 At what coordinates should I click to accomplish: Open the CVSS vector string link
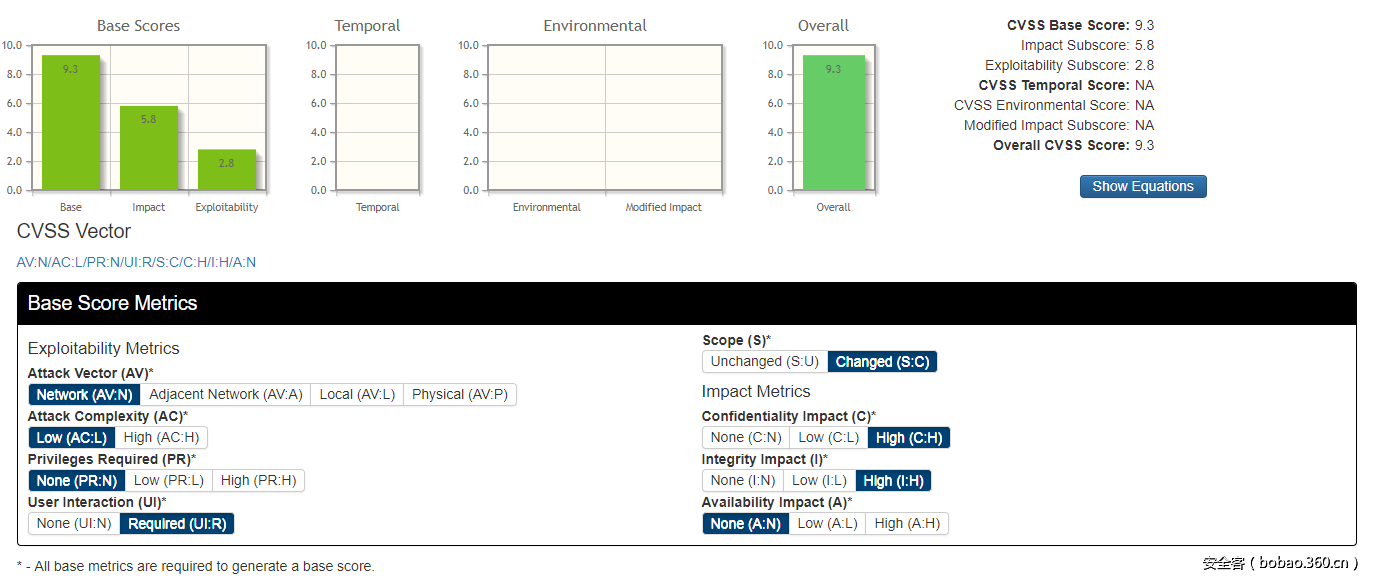(x=136, y=262)
